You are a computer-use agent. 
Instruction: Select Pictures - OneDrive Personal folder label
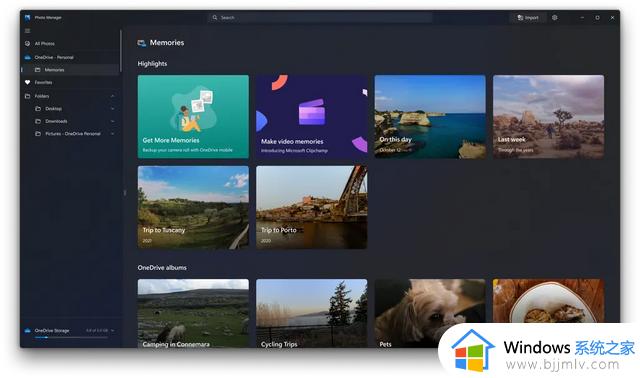coord(73,133)
